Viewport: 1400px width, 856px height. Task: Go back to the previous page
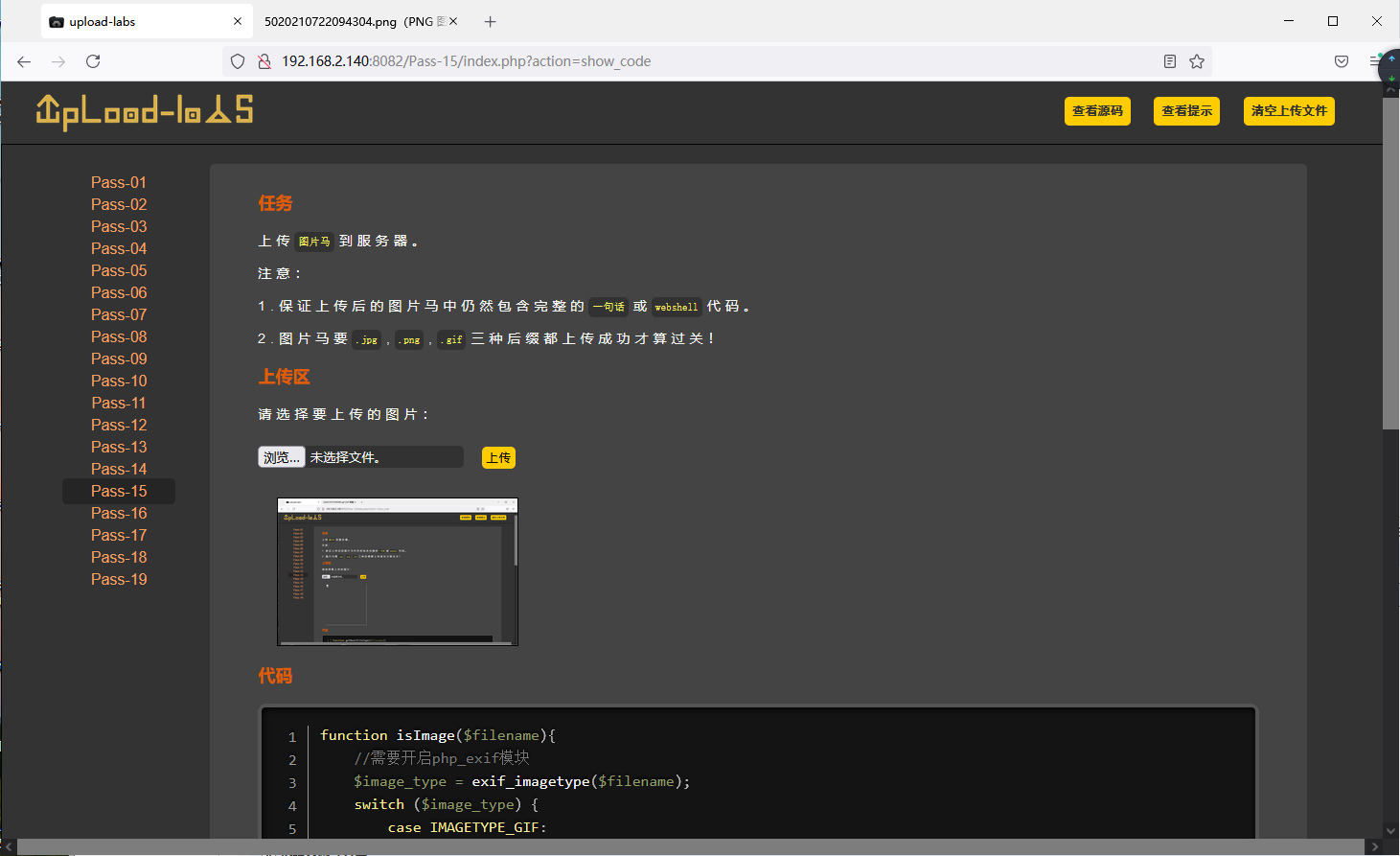pos(24,61)
